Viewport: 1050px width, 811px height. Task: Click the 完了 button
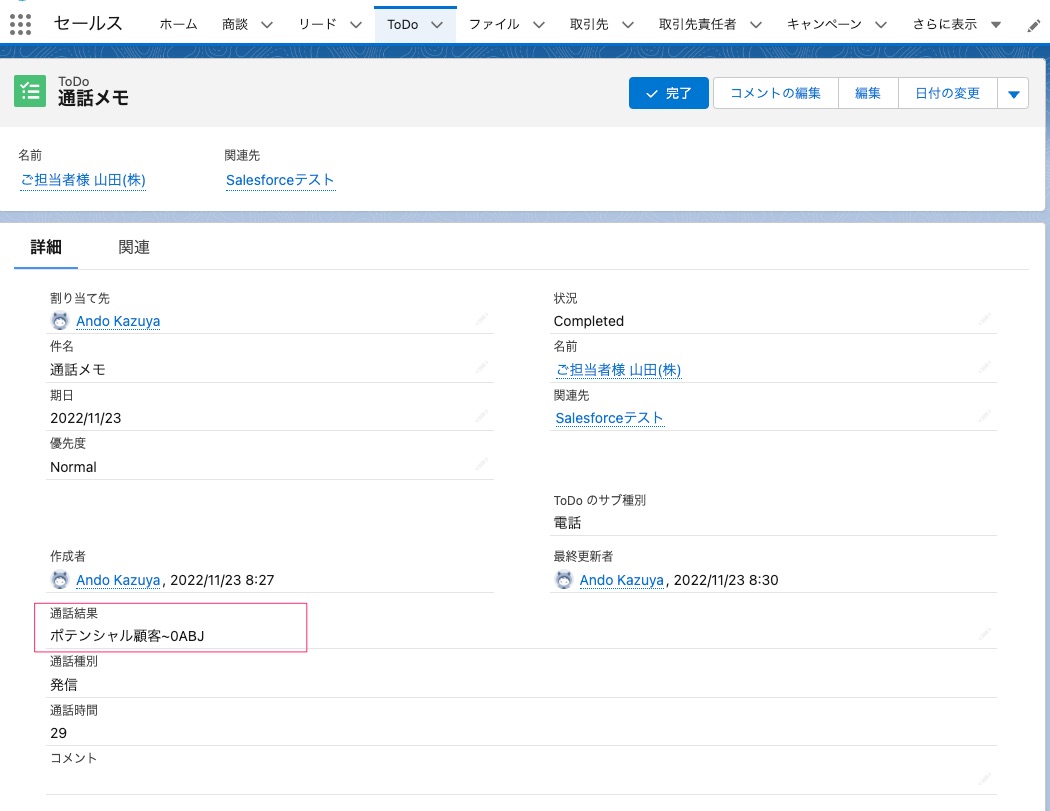tap(668, 93)
